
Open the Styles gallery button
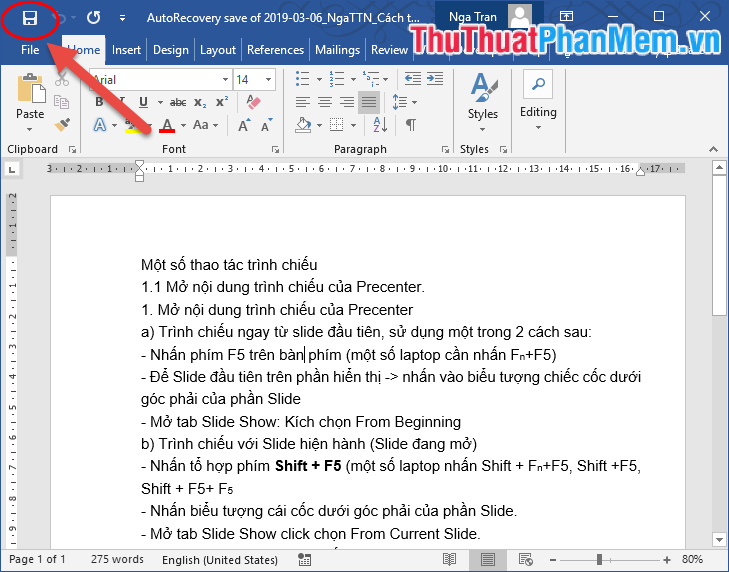[x=483, y=101]
